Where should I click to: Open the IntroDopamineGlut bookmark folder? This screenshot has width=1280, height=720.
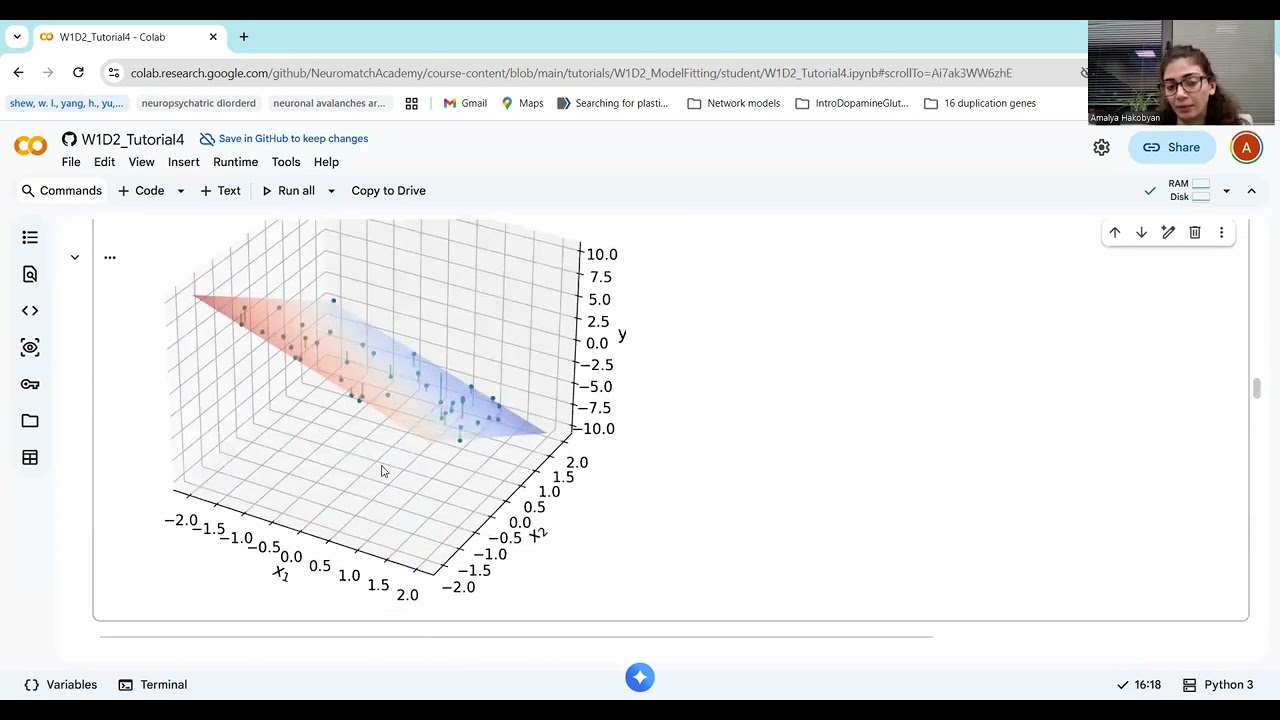(851, 103)
